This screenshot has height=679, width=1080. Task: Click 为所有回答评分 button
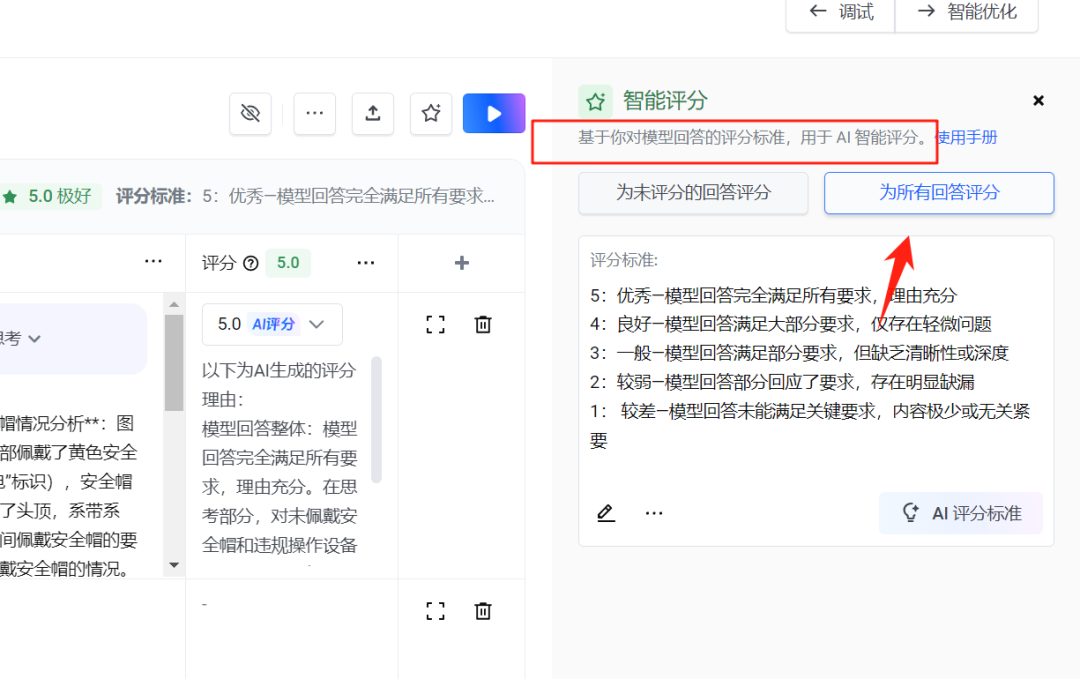point(939,193)
